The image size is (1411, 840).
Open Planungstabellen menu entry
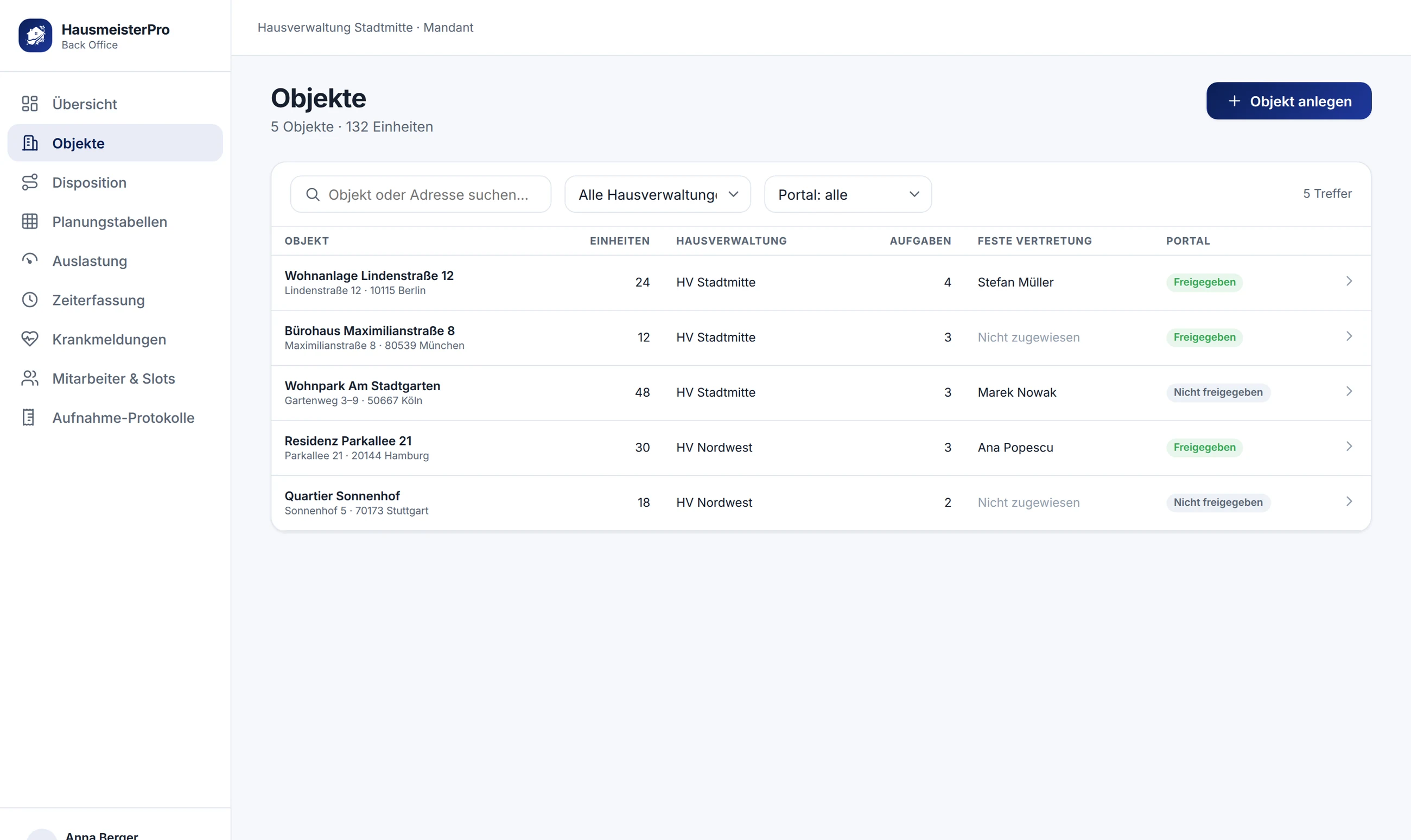pos(115,221)
